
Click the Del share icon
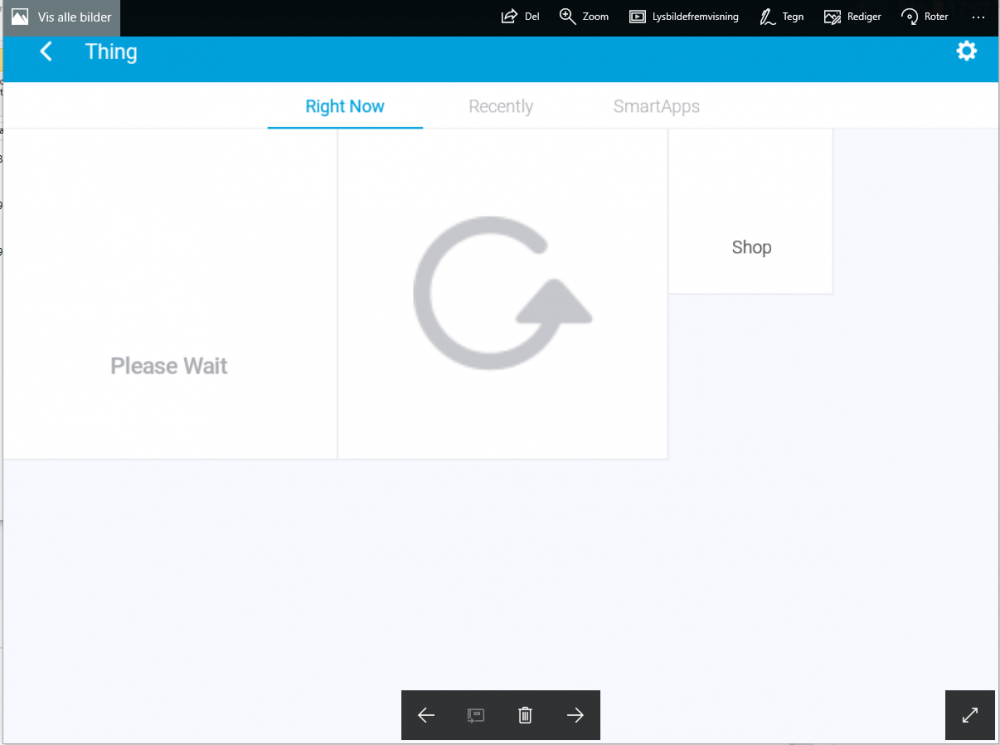point(509,17)
